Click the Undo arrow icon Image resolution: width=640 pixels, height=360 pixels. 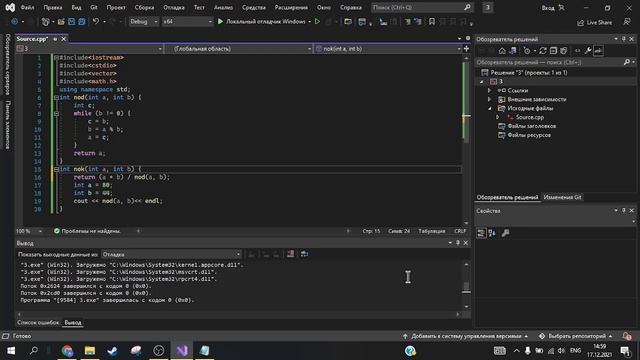click(x=96, y=22)
